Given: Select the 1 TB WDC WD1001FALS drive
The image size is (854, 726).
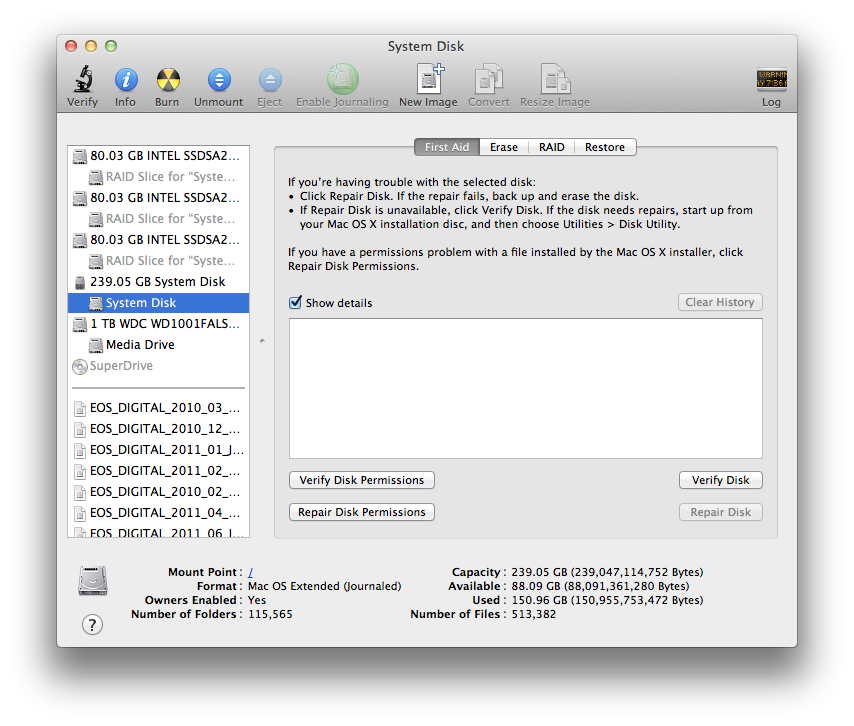Looking at the screenshot, I should [158, 324].
